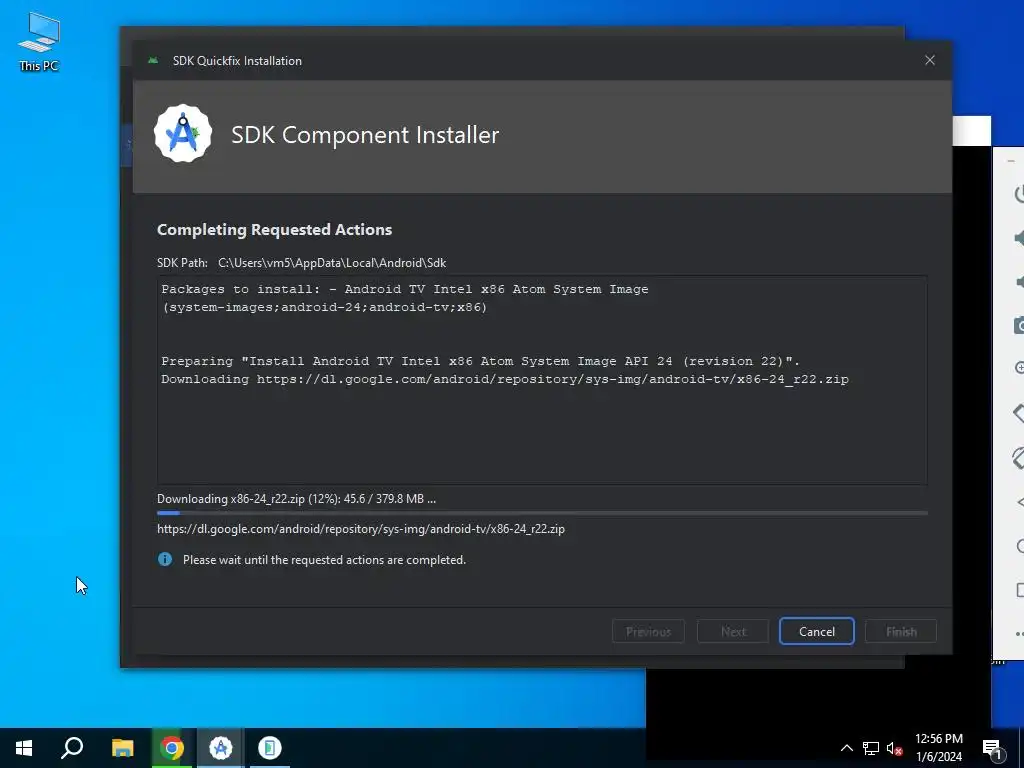Open the Windows Start menu
The width and height of the screenshot is (1024, 768).
tap(24, 748)
